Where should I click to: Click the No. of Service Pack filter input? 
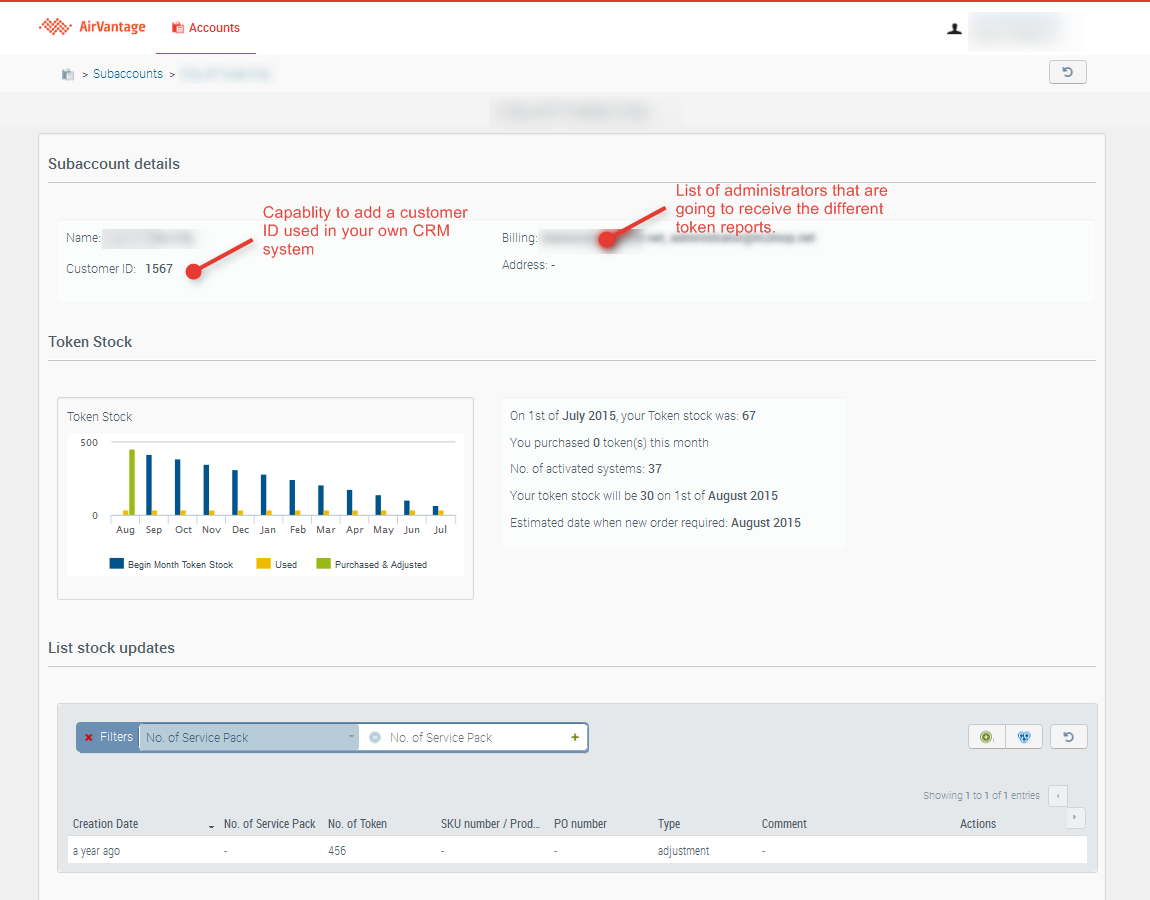[x=470, y=737]
